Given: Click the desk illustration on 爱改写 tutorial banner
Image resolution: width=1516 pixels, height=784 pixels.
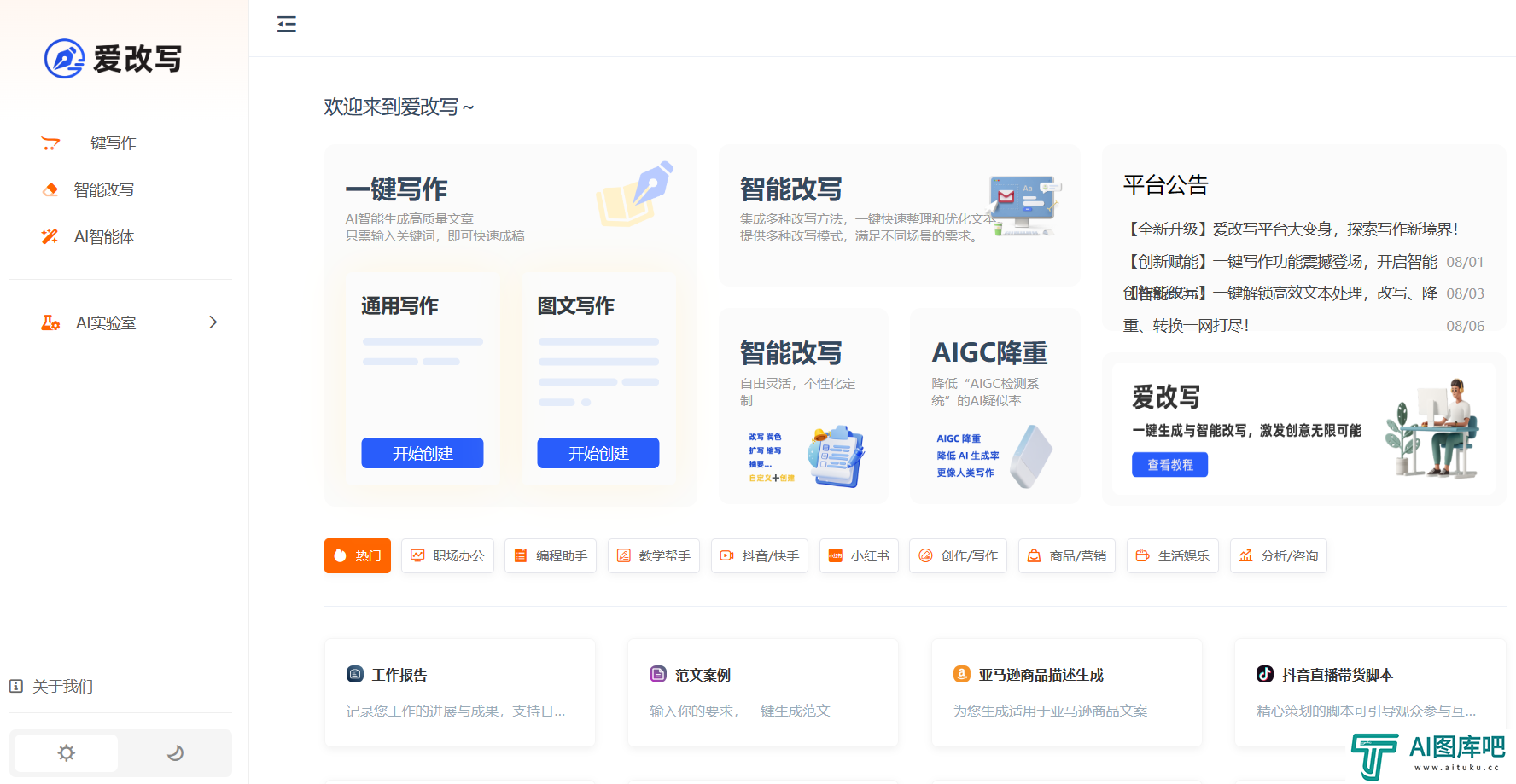Looking at the screenshot, I should [1432, 428].
